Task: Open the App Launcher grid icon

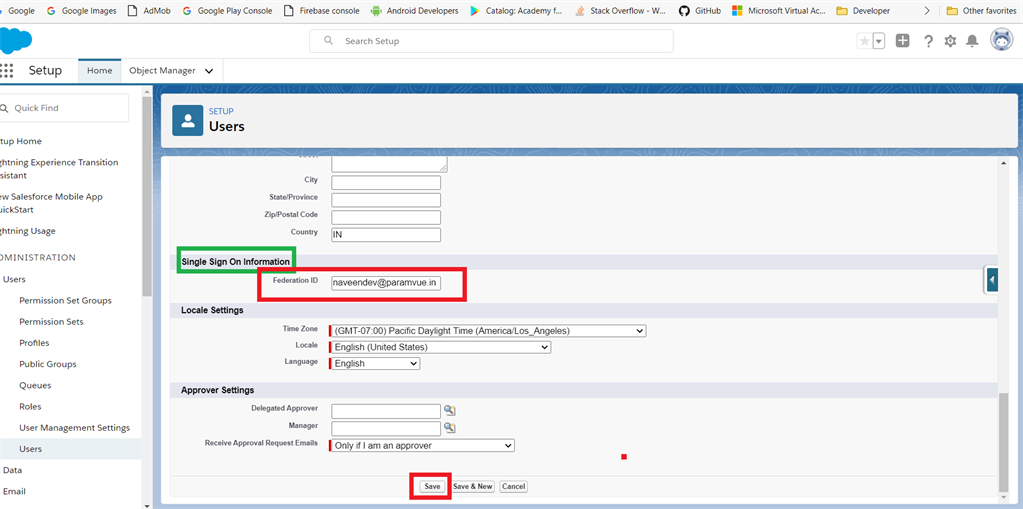Action: (x=7, y=70)
